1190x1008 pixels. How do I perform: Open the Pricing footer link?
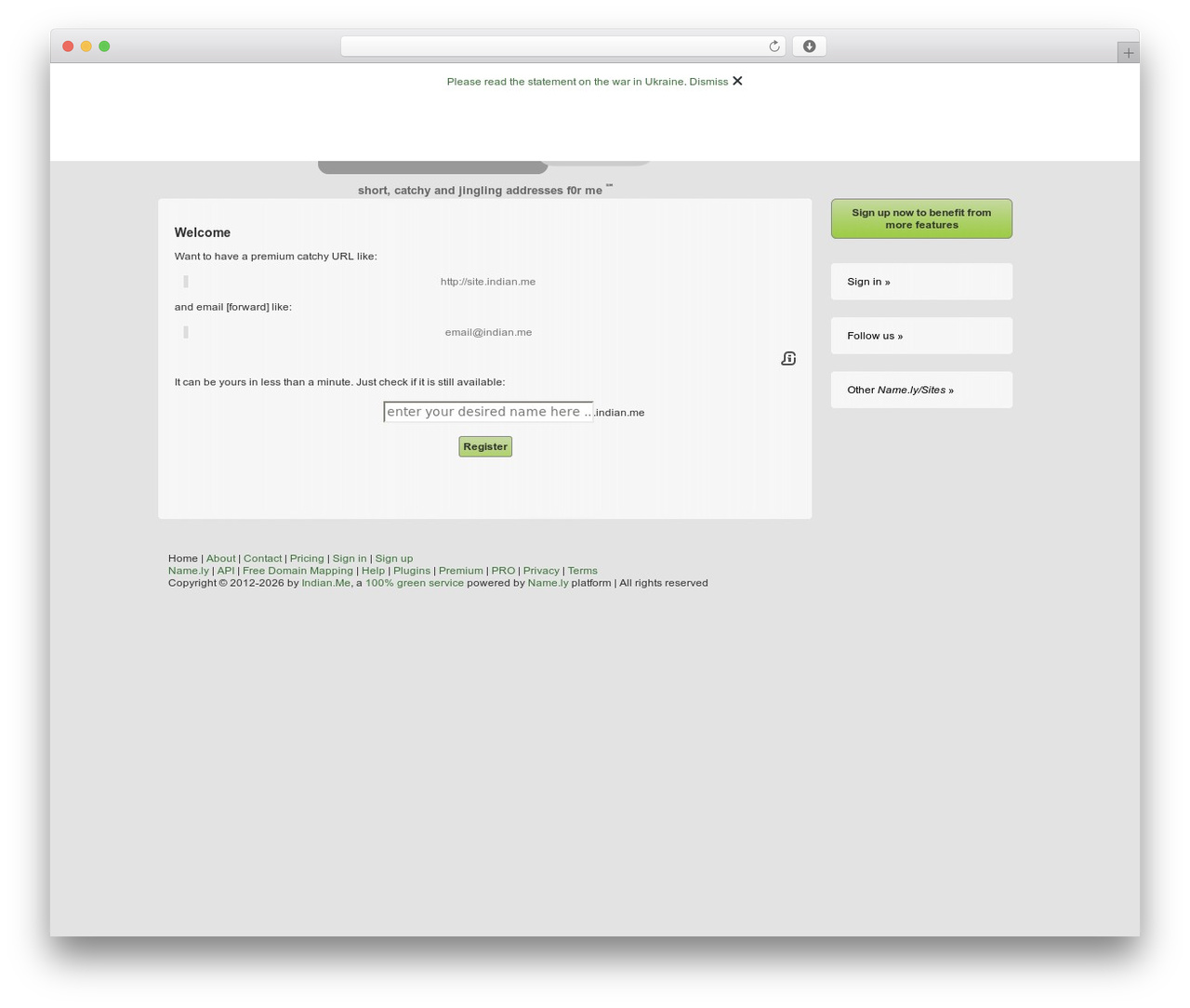tap(307, 559)
